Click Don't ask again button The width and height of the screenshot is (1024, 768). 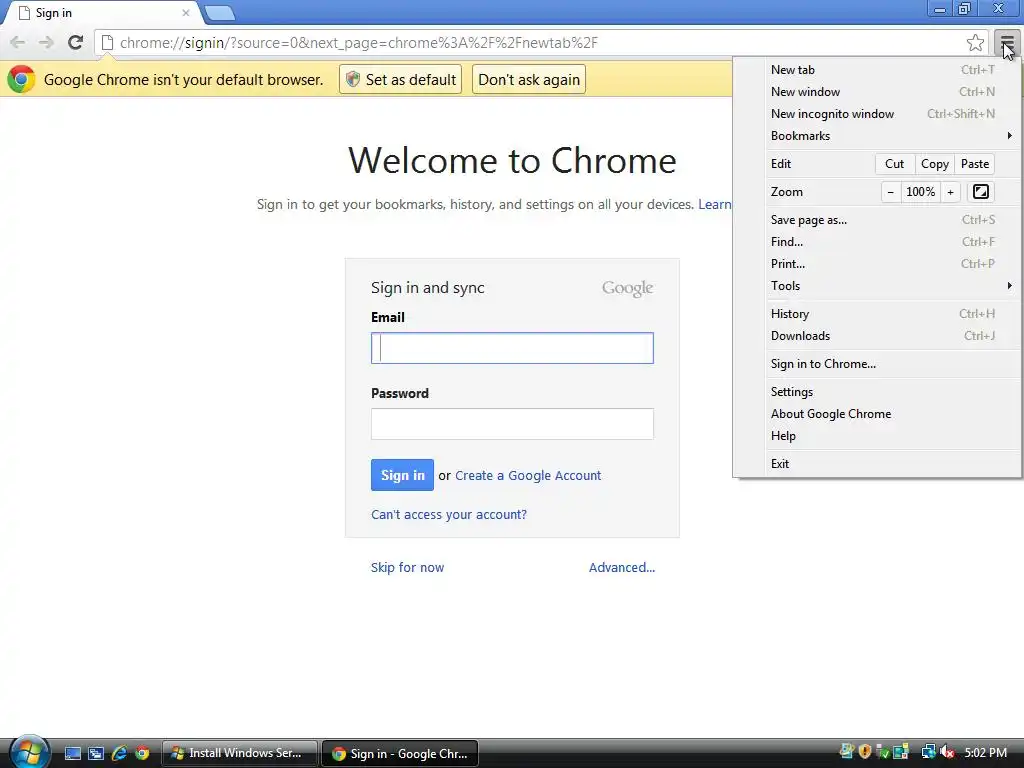(x=529, y=80)
